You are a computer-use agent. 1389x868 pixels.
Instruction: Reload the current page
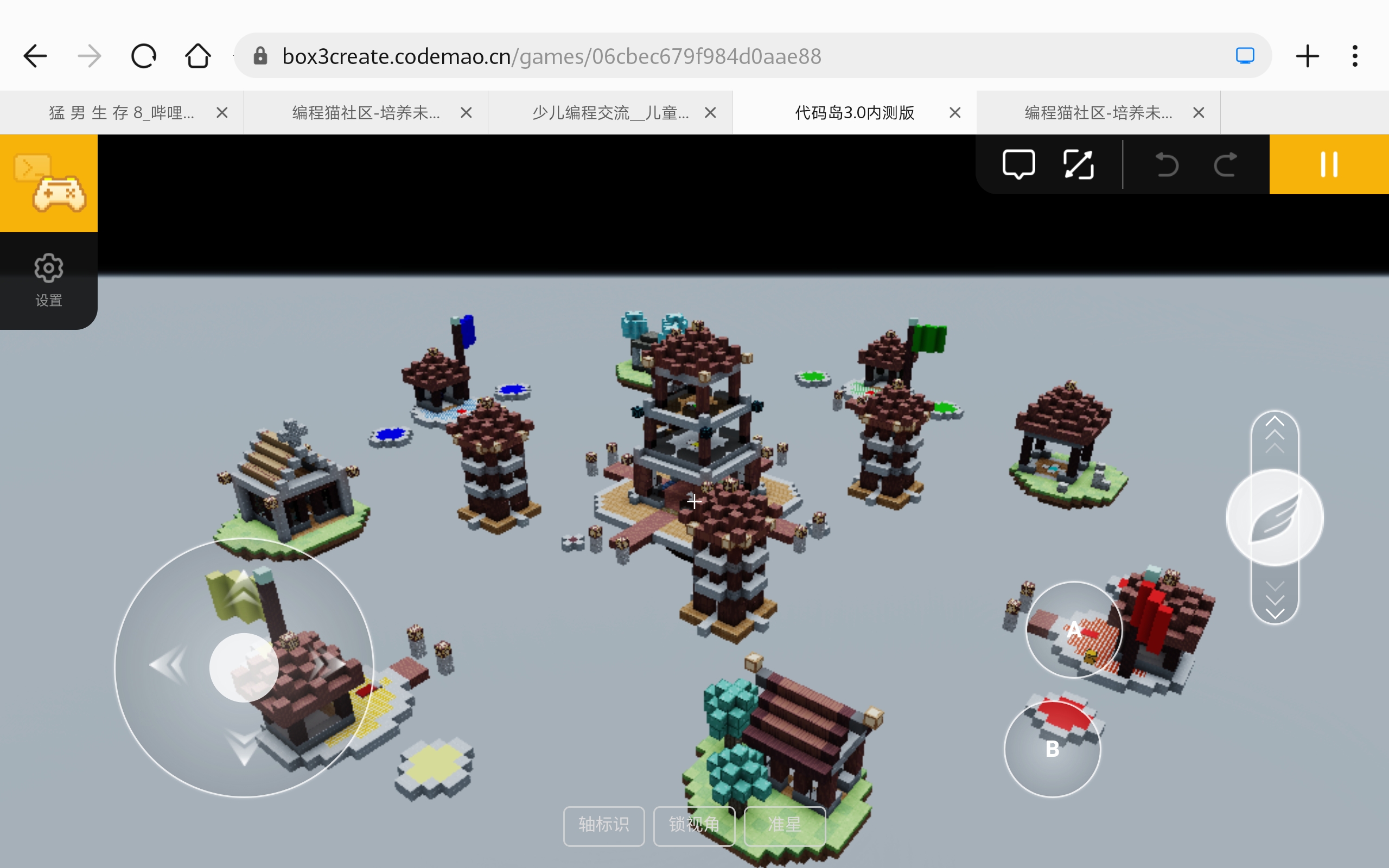143,56
